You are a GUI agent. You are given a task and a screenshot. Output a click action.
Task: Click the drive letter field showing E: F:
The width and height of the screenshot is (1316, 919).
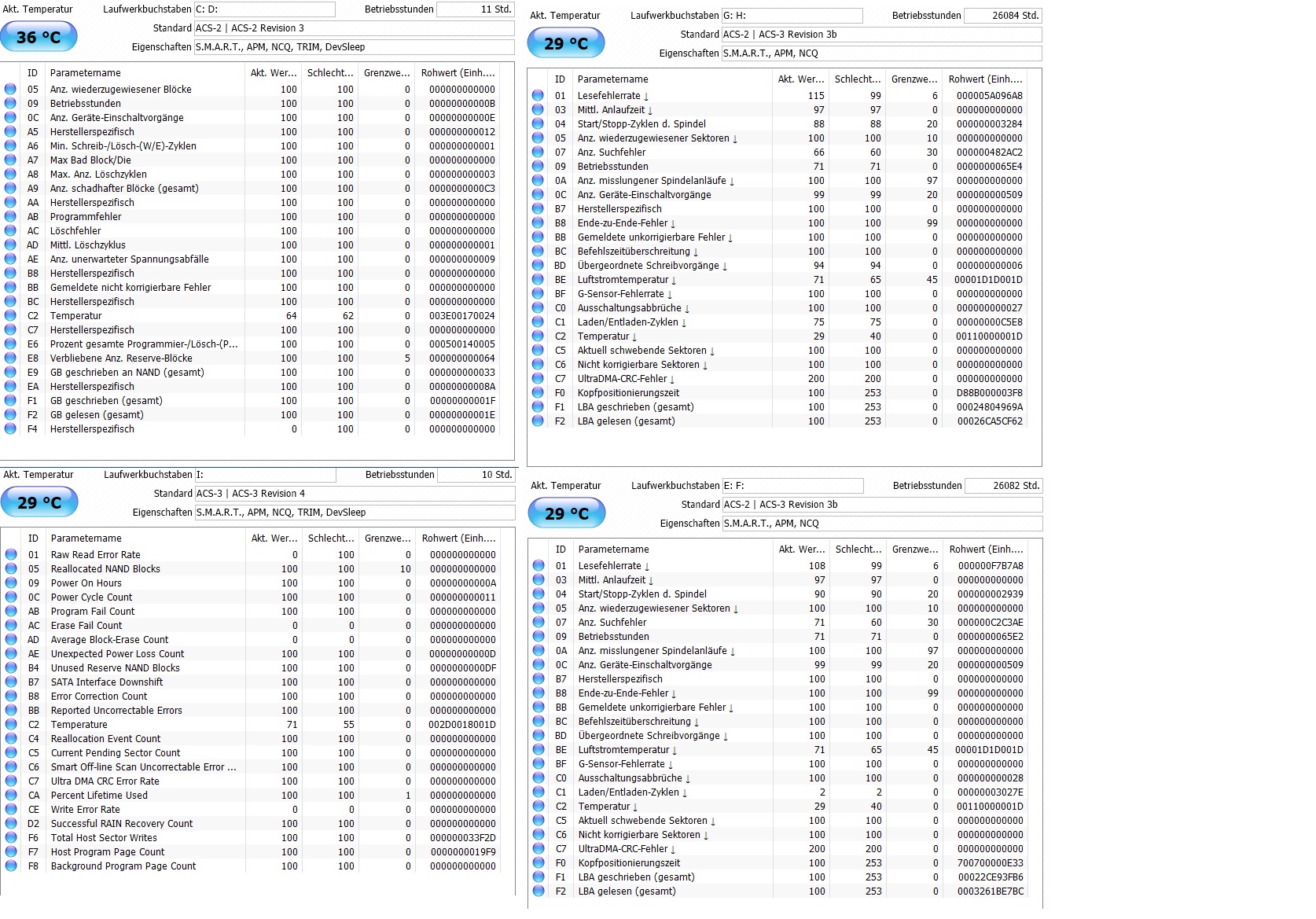[x=792, y=486]
